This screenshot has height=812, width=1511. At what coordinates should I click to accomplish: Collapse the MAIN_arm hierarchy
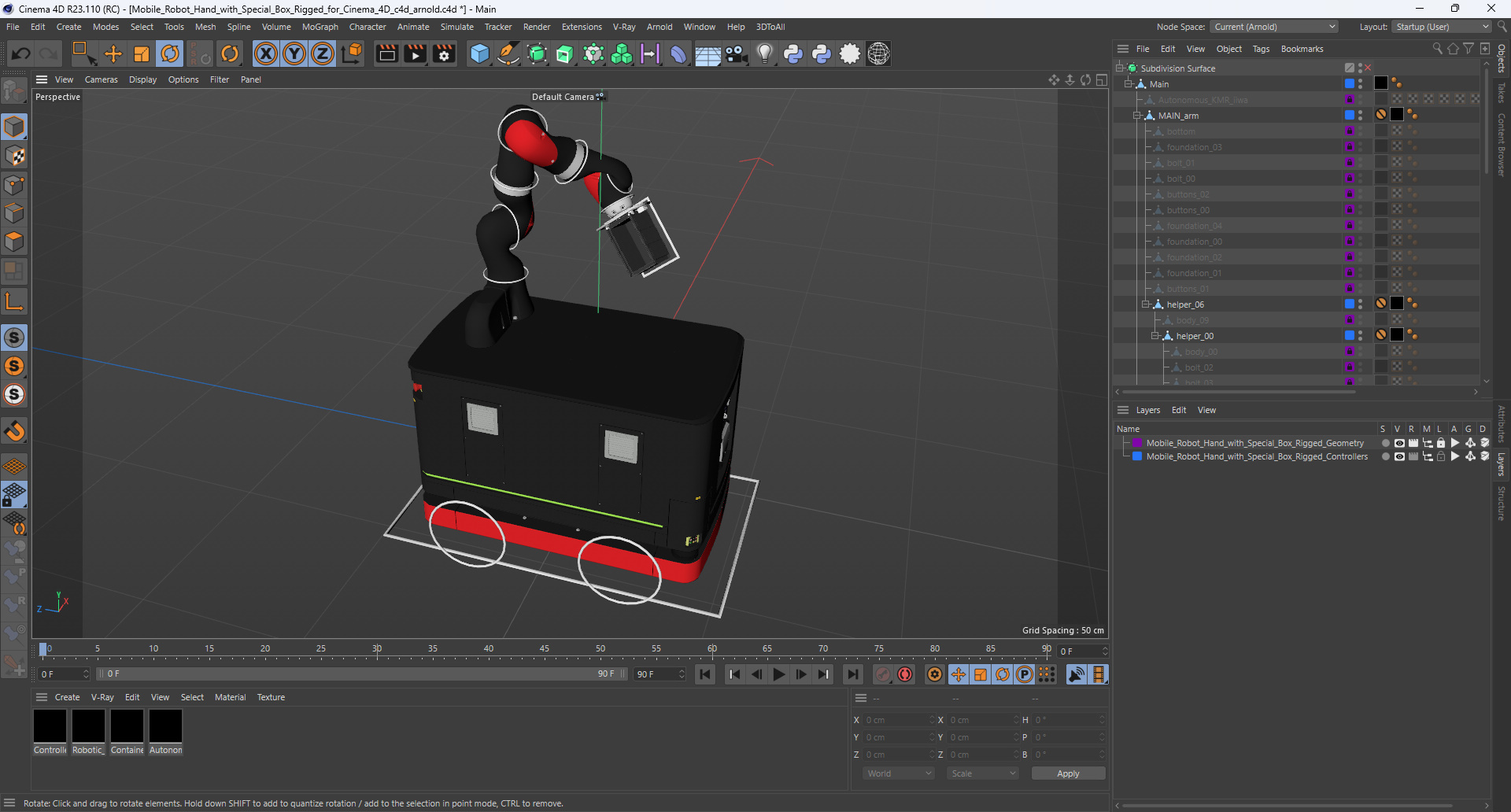pos(1136,116)
